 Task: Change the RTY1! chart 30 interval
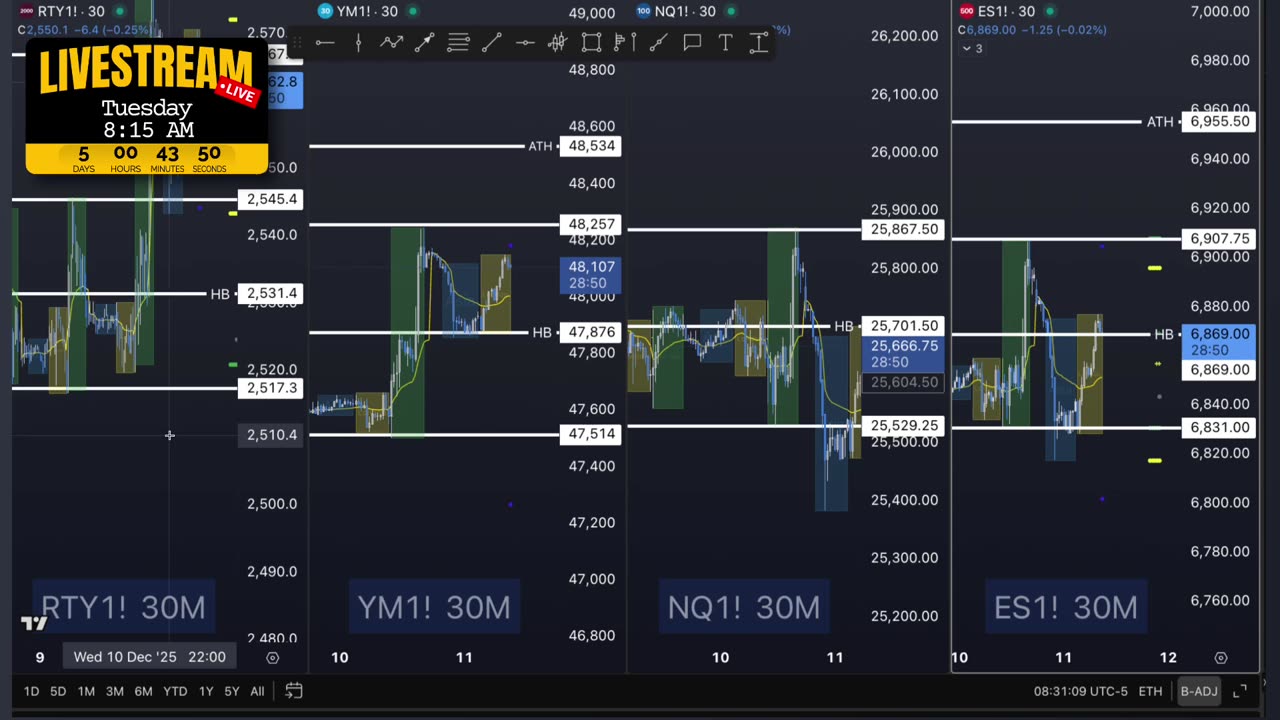pos(96,11)
